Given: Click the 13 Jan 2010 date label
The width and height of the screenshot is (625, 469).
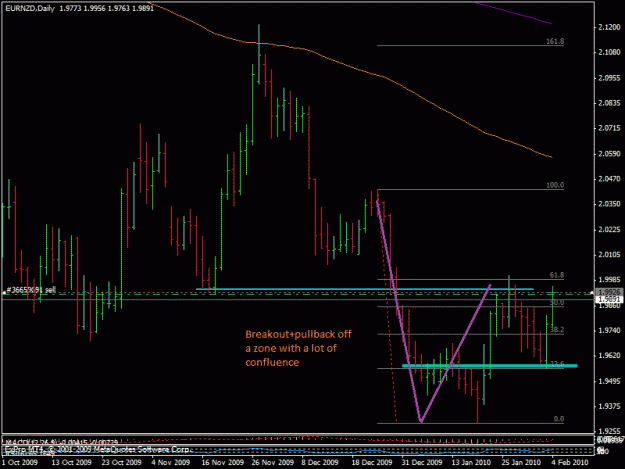Looking at the screenshot, I should [471, 462].
